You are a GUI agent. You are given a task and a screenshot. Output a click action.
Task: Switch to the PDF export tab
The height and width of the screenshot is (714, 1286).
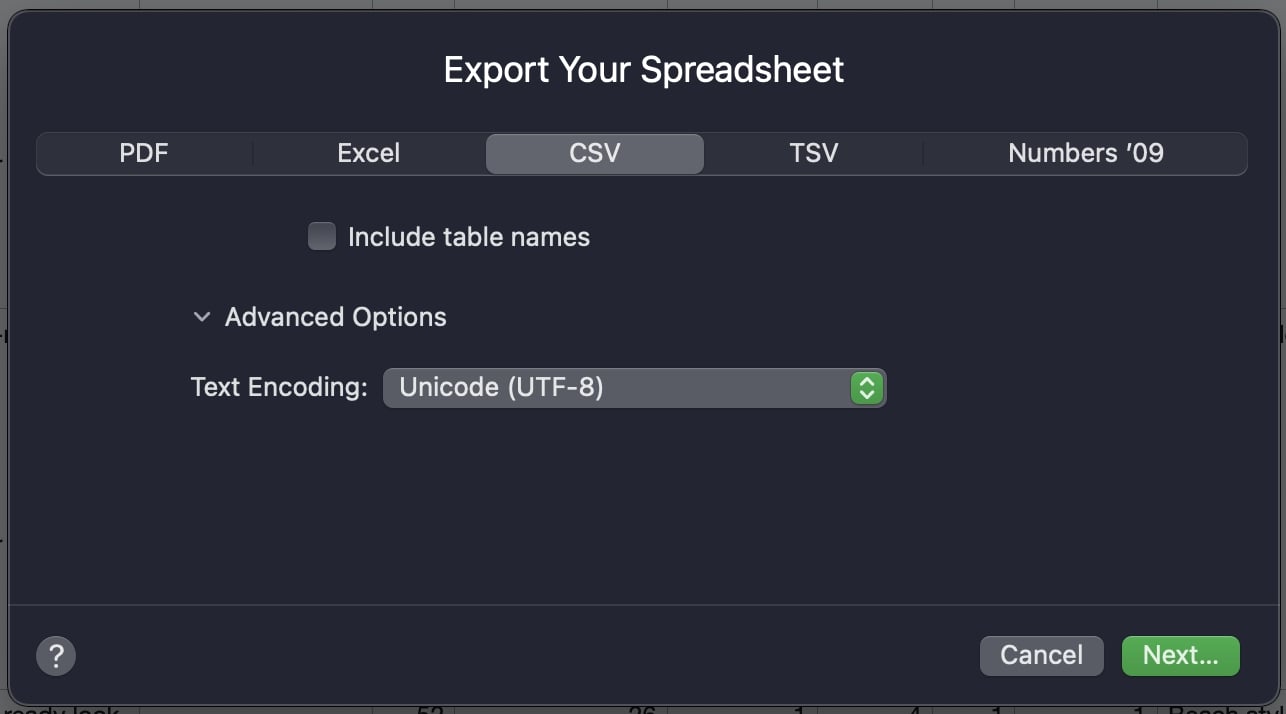point(144,153)
